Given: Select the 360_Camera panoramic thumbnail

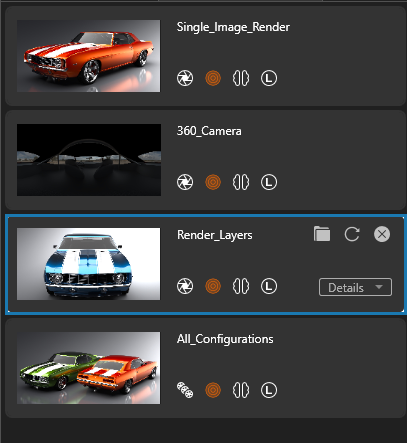Looking at the screenshot, I should (x=89, y=160).
